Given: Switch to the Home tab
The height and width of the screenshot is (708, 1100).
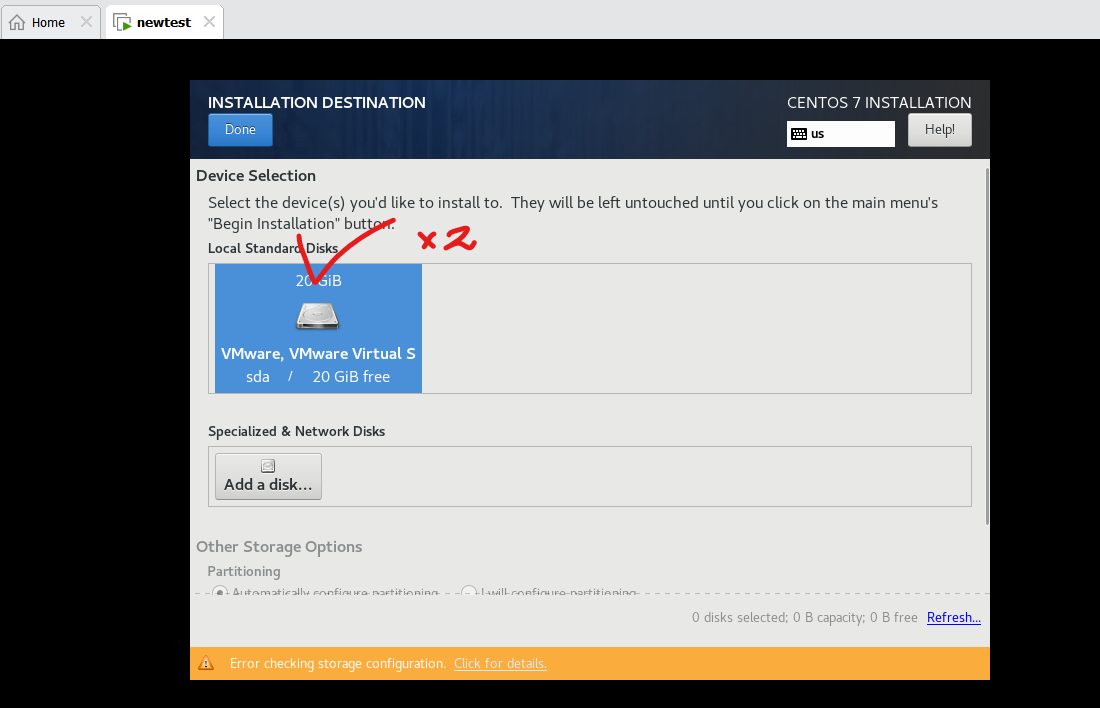Looking at the screenshot, I should (51, 22).
